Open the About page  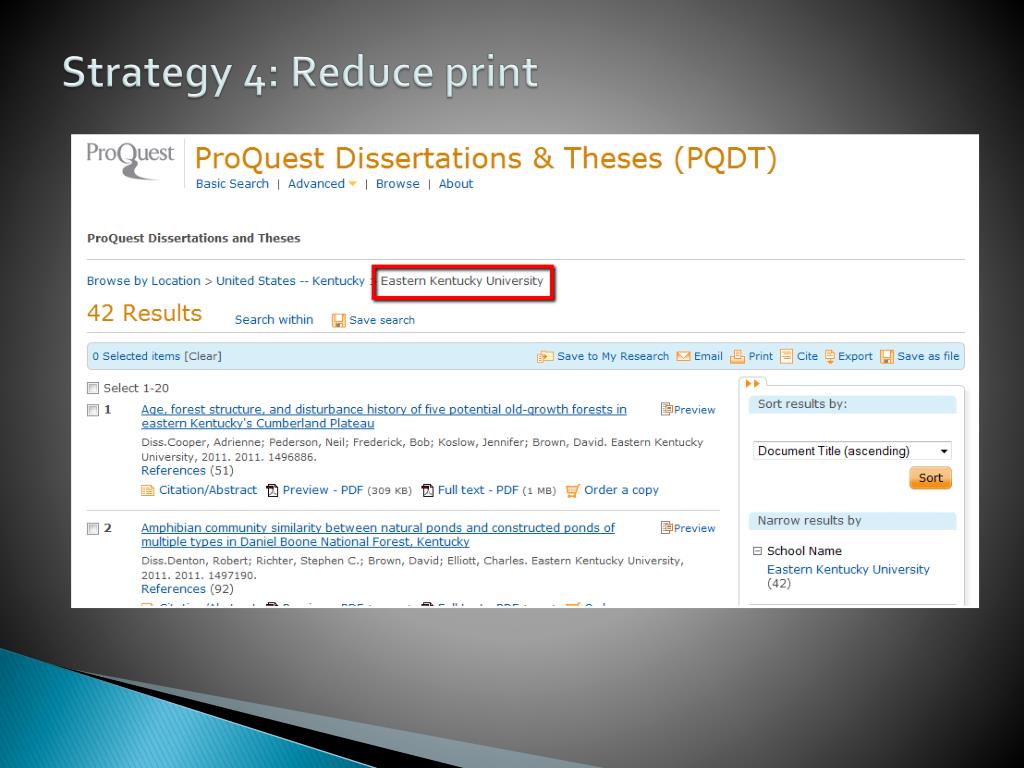(x=456, y=184)
